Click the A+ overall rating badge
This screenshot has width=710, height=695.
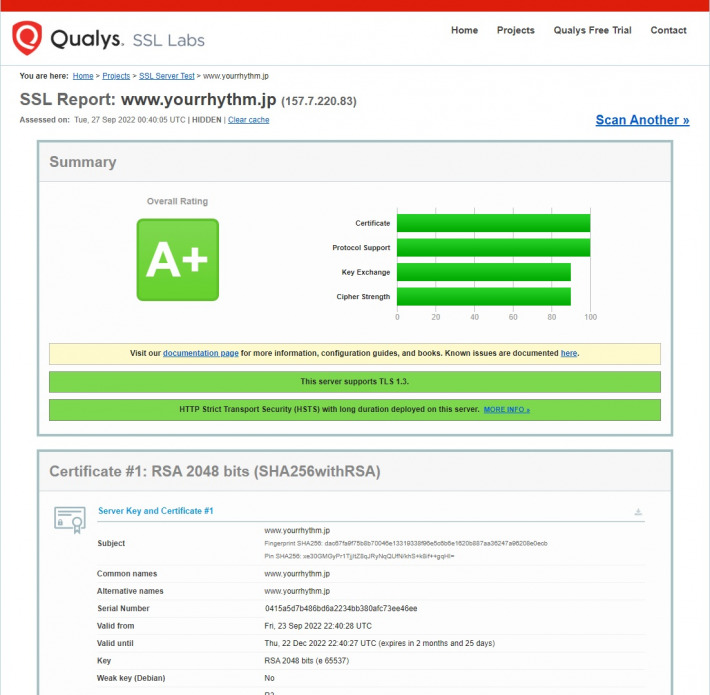coord(177,259)
